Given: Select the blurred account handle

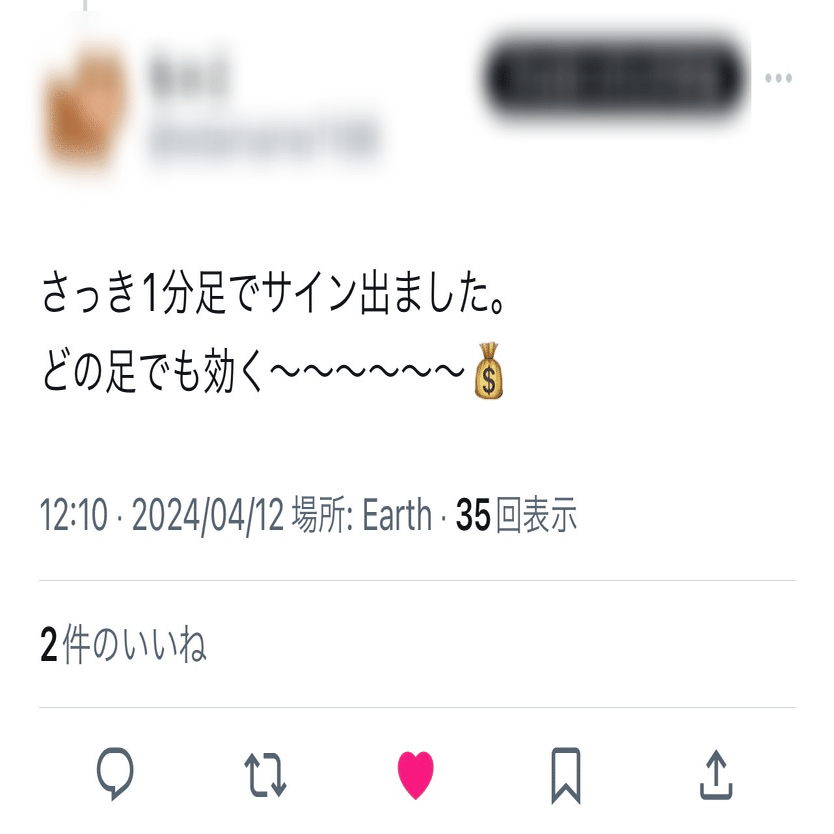Looking at the screenshot, I should click(x=265, y=136).
